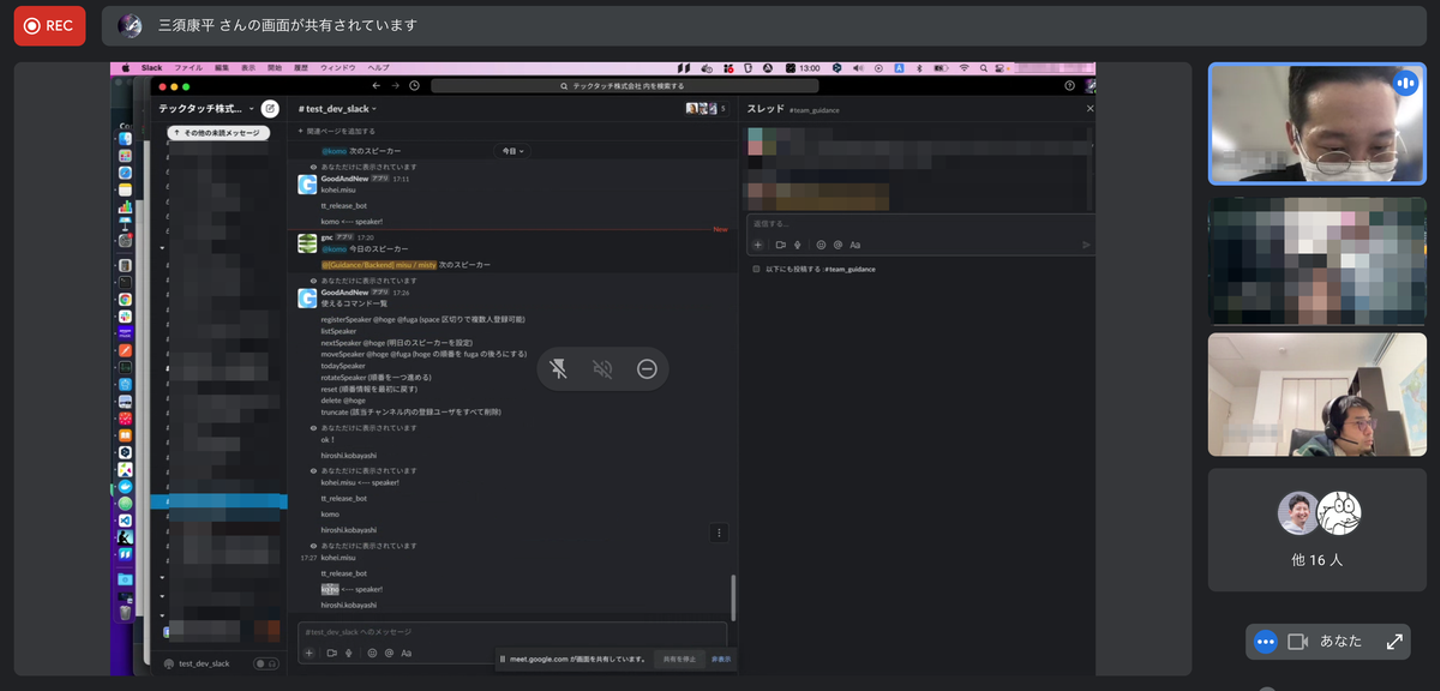Click three-dot more actions on message
The height and width of the screenshot is (691, 1440).
click(719, 533)
